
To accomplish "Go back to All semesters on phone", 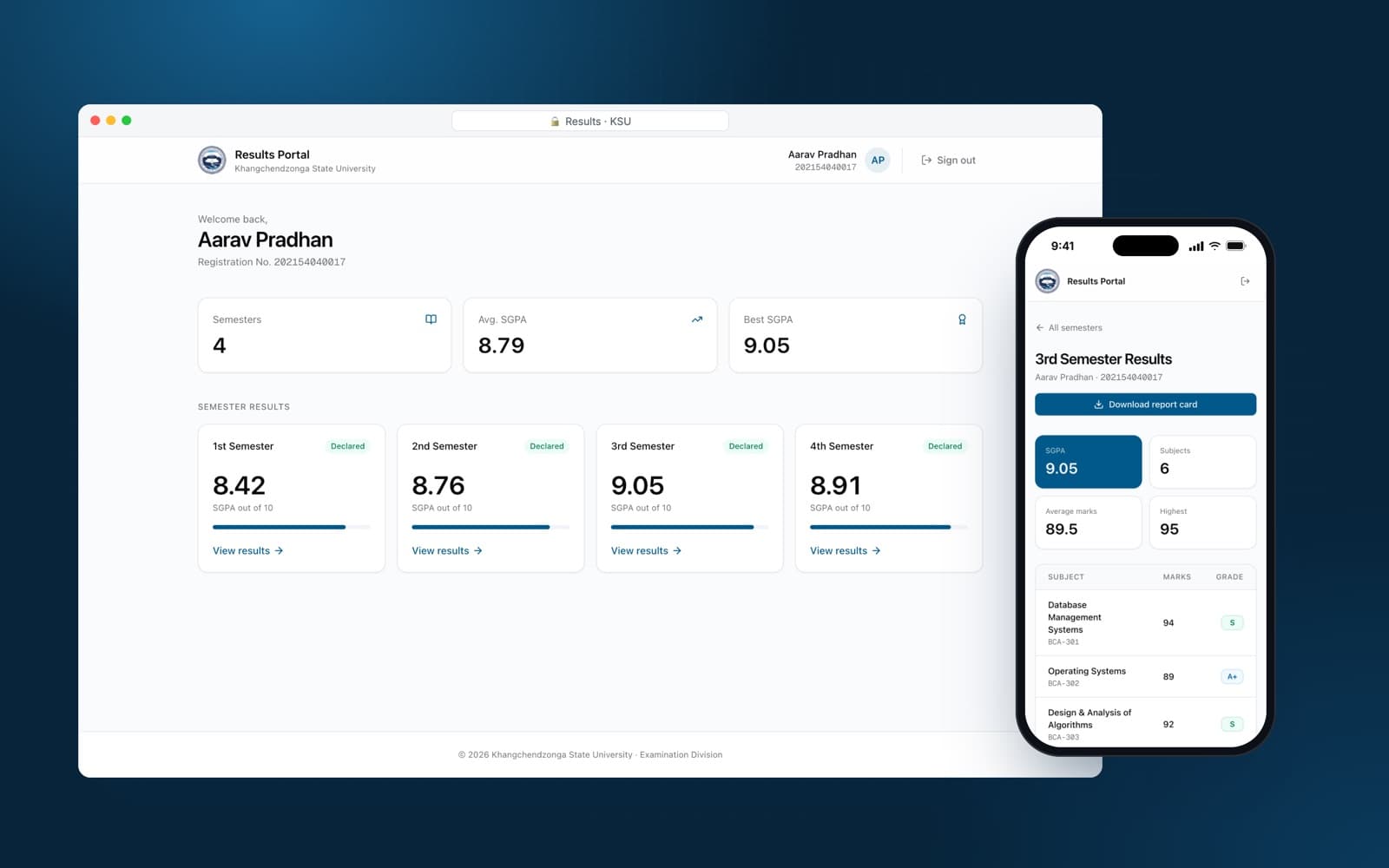I will (1069, 328).
